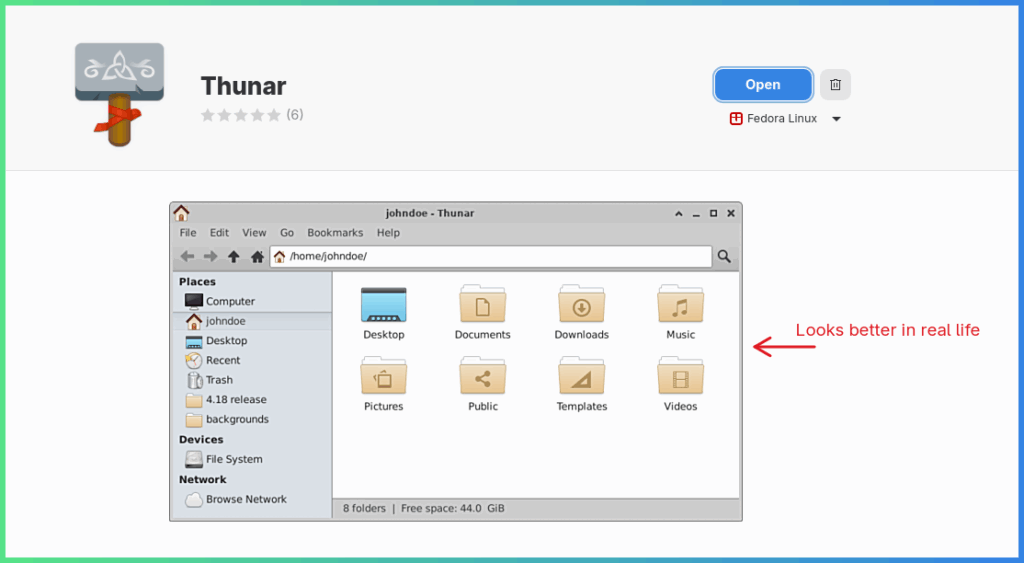Viewport: 1024px width, 563px height.
Task: Click the trash uninstall icon beside Open
Action: coord(835,85)
